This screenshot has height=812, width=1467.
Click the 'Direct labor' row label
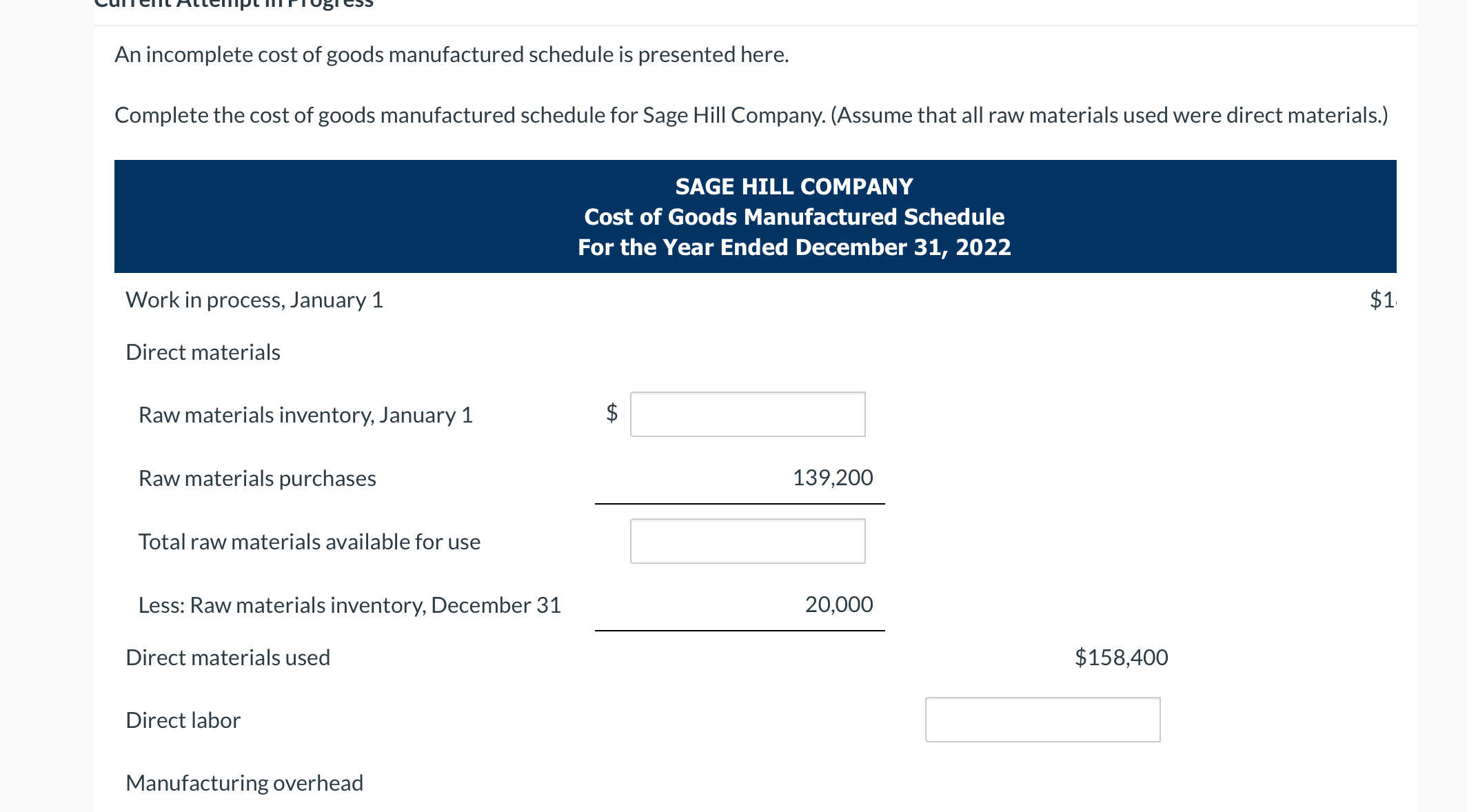click(x=183, y=720)
